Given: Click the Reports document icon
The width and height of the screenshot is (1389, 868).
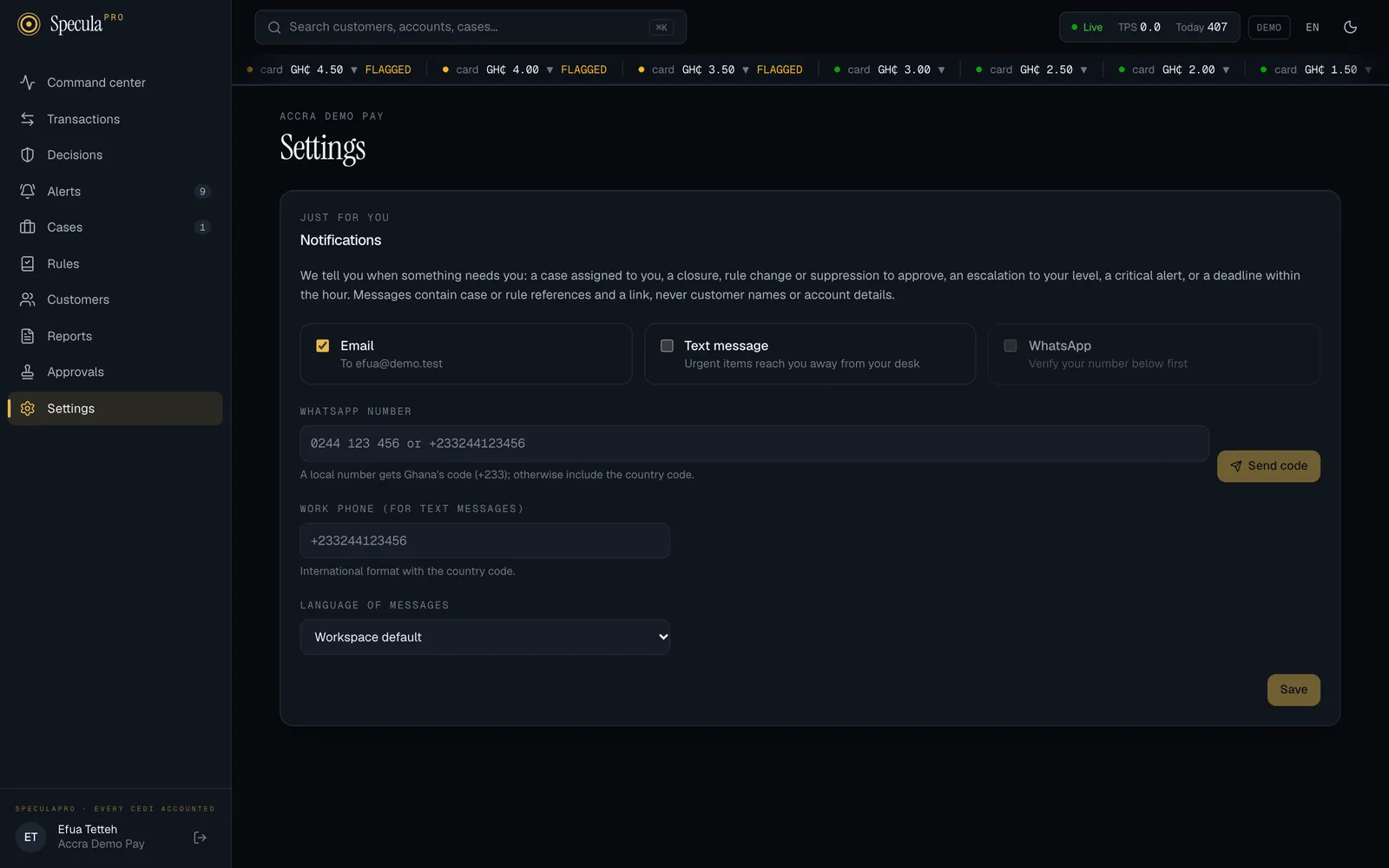Looking at the screenshot, I should point(28,336).
